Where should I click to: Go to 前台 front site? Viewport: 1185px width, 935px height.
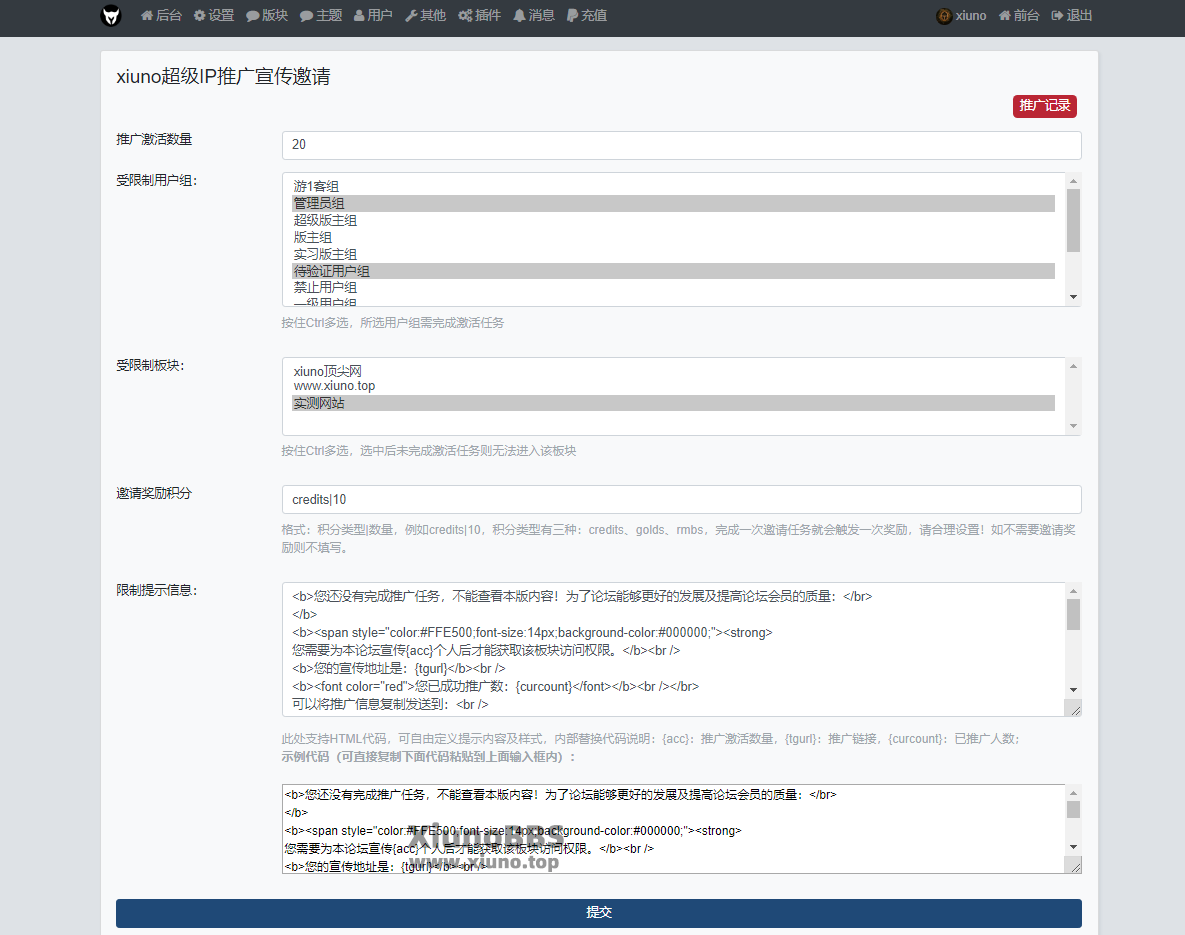pos(1018,16)
